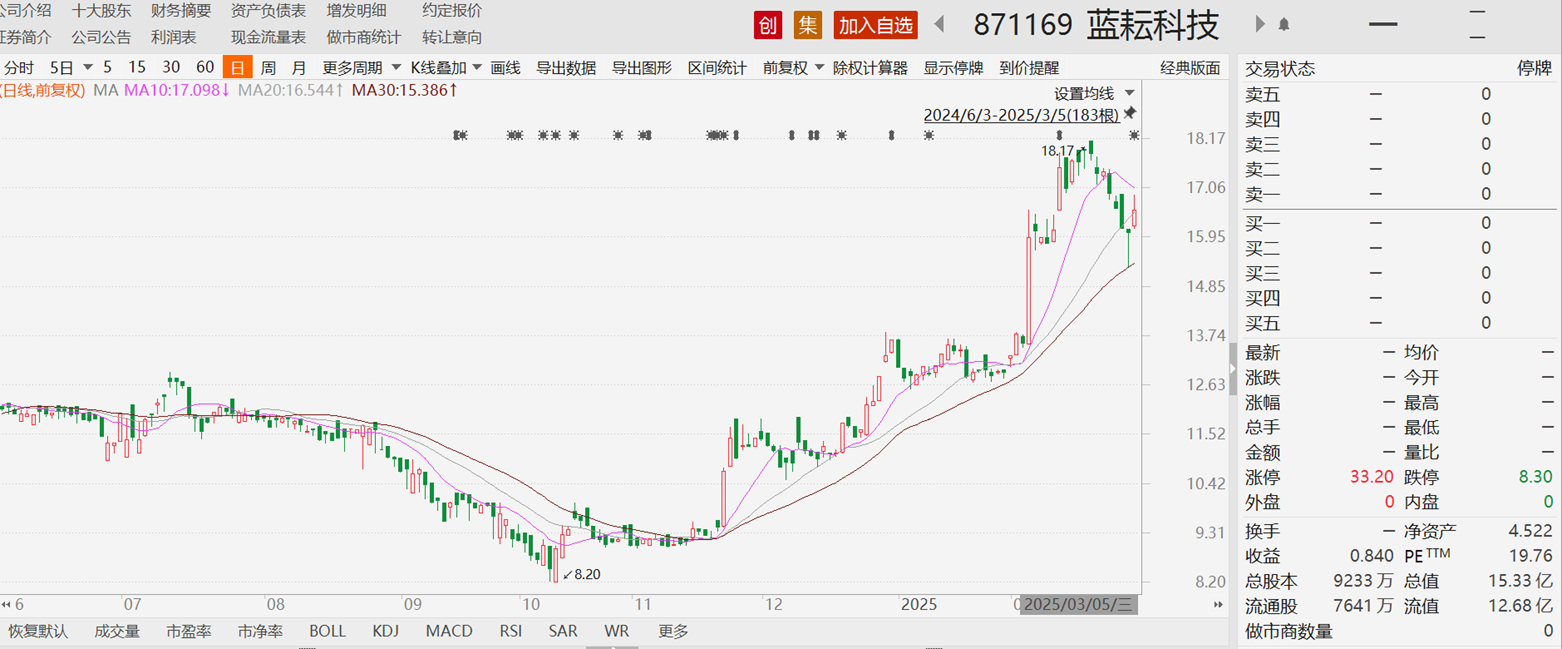Switch to KDJ indicator

(386, 631)
